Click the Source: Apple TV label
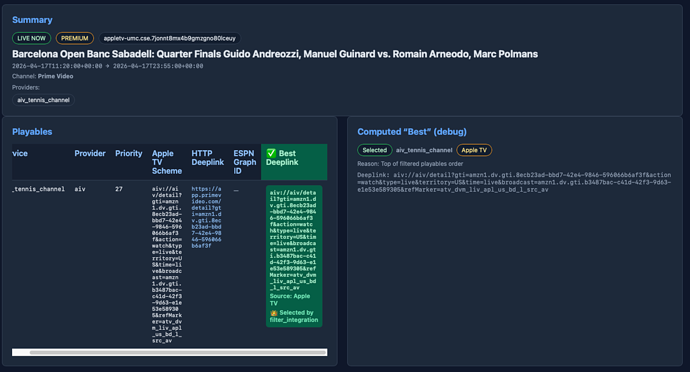690x372 pixels. pyautogui.click(x=290, y=299)
